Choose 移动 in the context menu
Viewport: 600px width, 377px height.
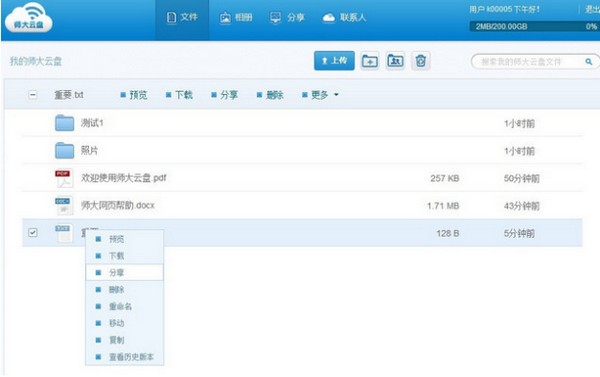tap(125, 323)
